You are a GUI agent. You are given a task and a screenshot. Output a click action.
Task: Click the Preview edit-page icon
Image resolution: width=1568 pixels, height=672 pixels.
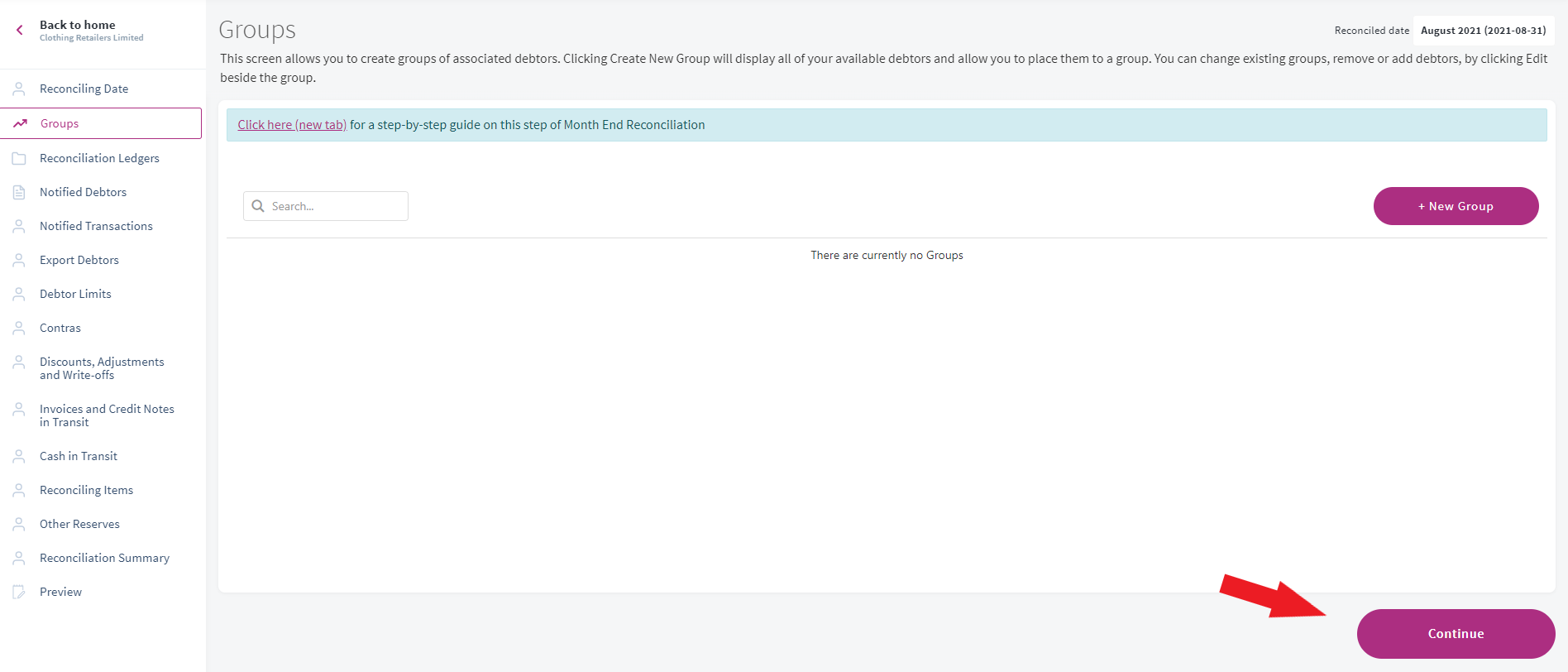(x=19, y=592)
